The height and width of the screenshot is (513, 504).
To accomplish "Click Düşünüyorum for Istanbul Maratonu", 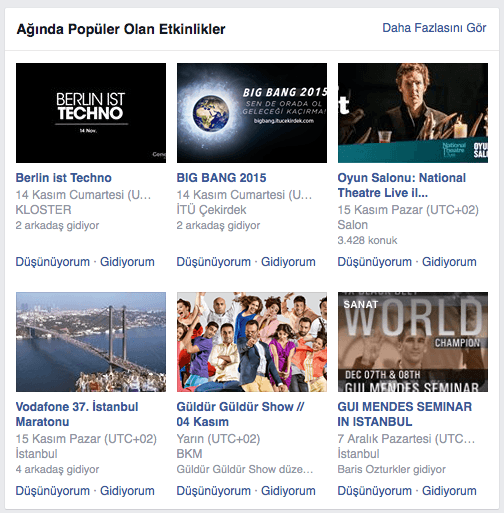I will tap(53, 491).
